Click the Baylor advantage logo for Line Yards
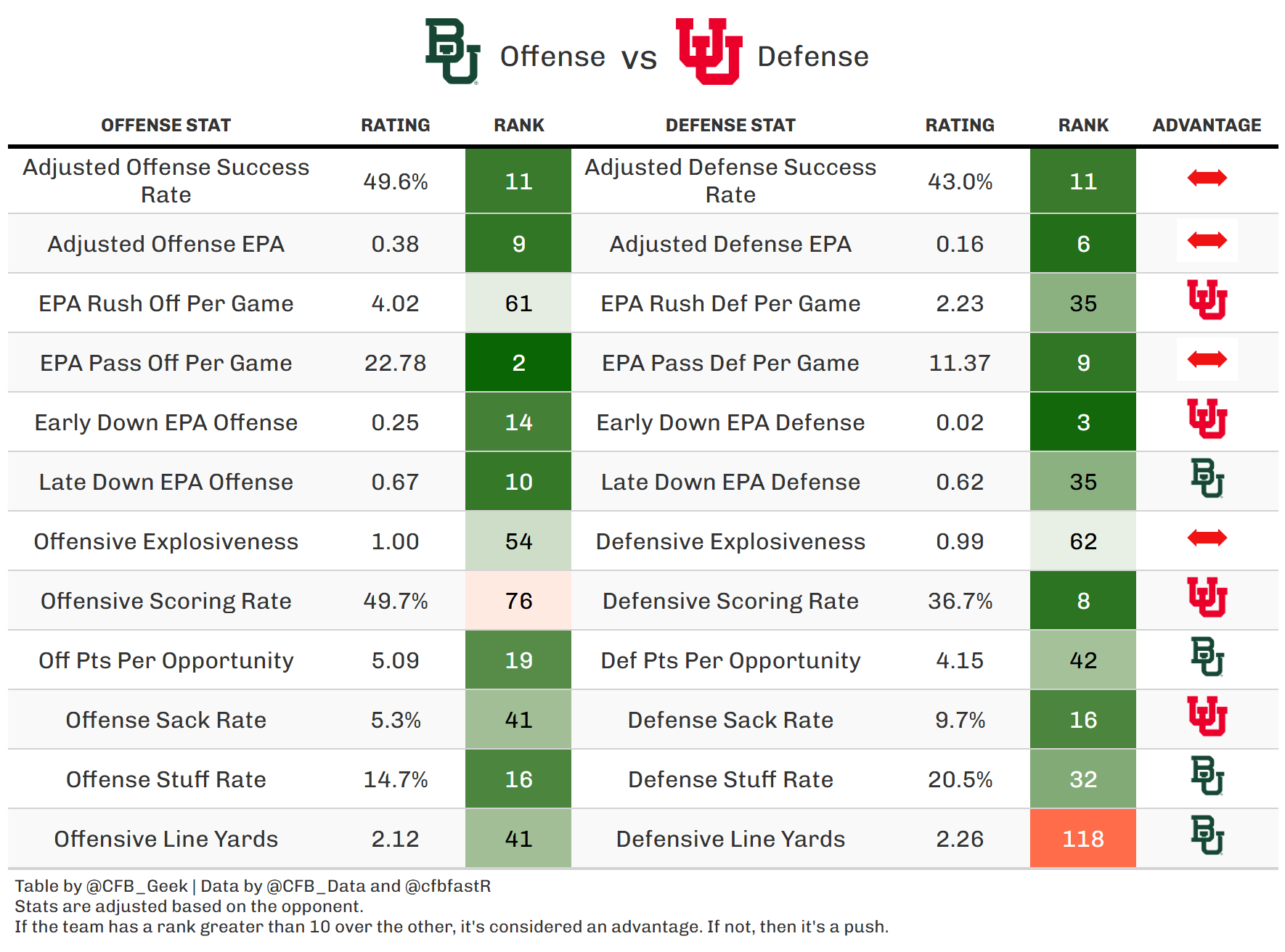 (1207, 835)
